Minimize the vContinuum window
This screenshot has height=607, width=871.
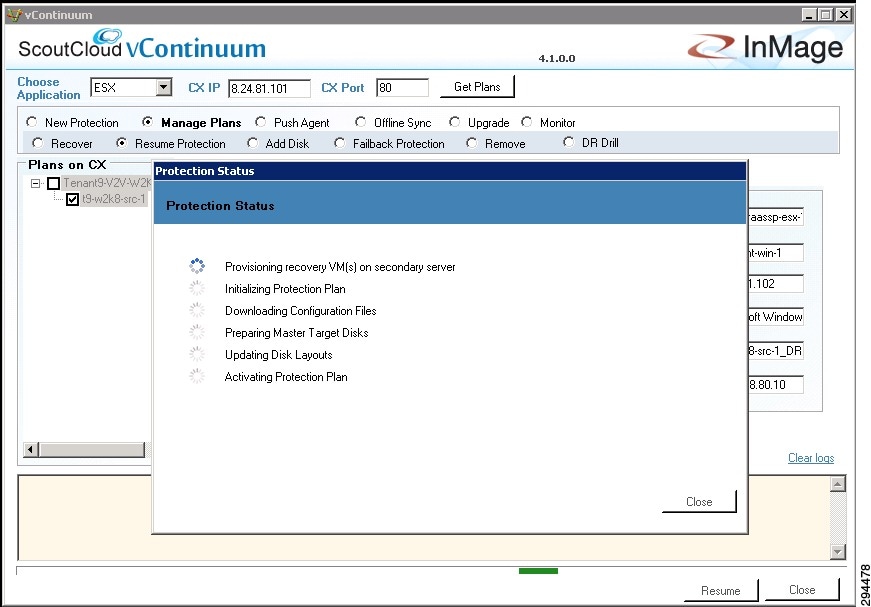pos(809,14)
